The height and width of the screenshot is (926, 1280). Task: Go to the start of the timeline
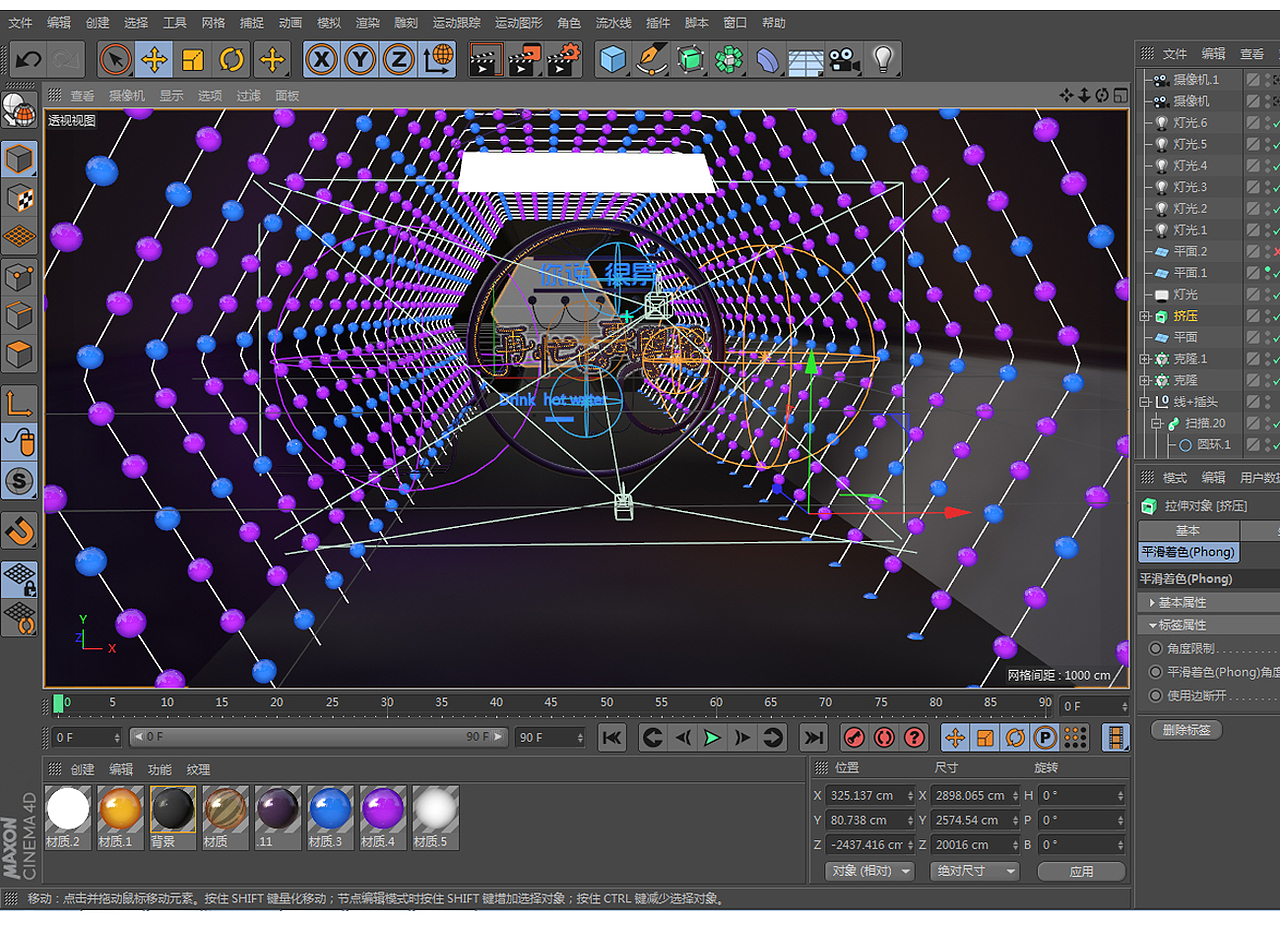coord(612,738)
